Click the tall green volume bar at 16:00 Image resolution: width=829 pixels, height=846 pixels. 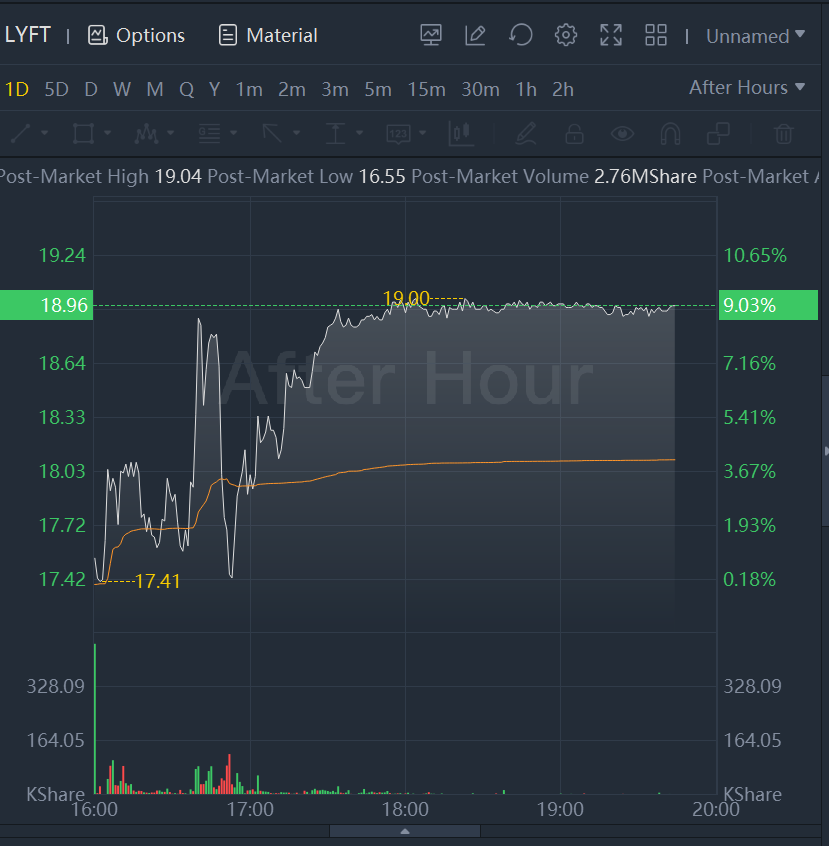tap(95, 719)
